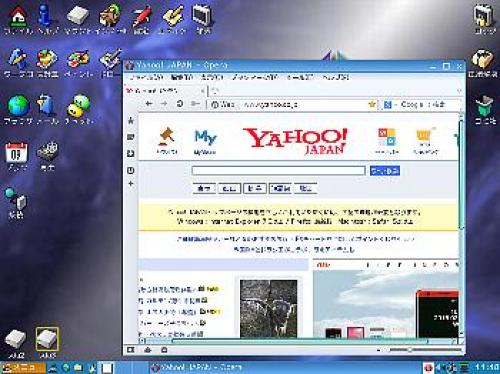Open the network computer desktop icon

tap(16, 199)
